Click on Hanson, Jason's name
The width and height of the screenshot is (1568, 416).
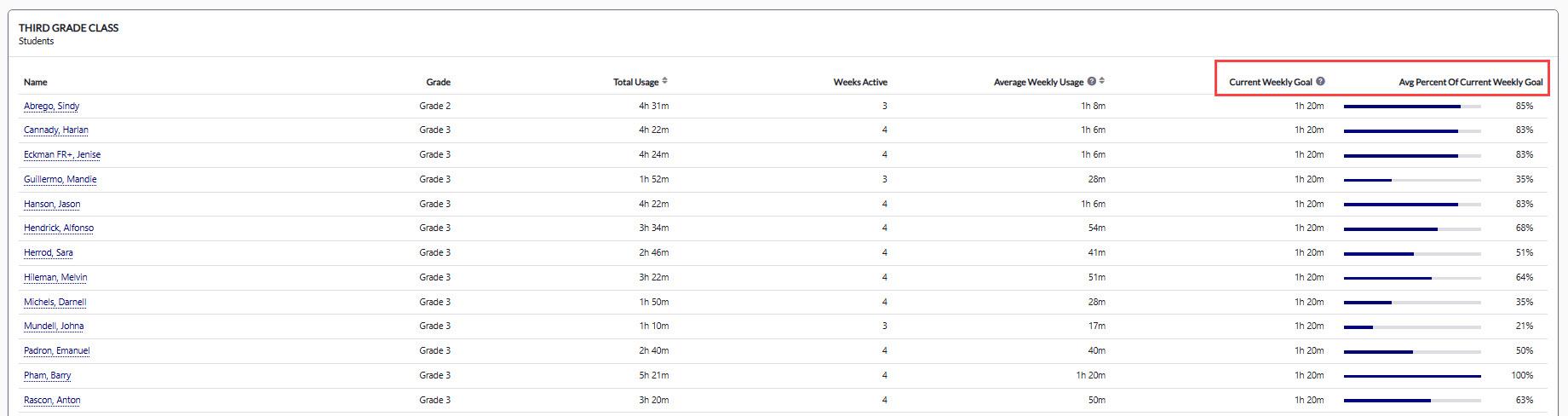point(52,204)
